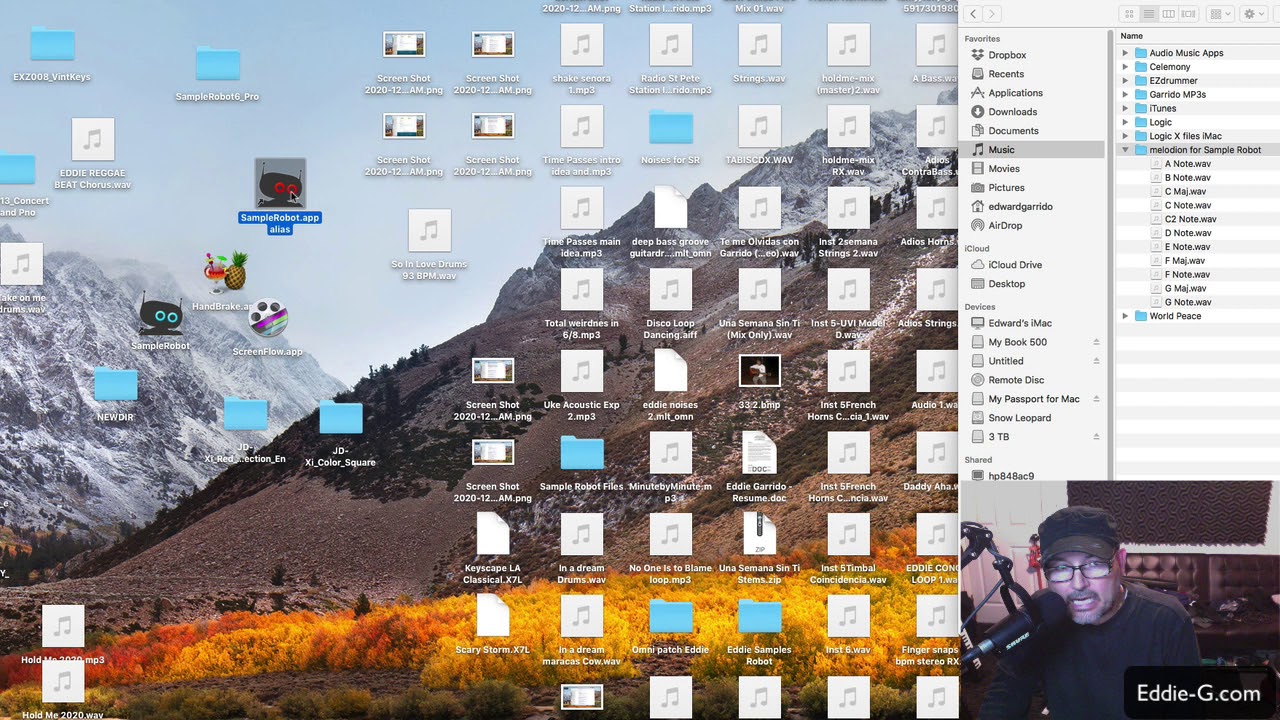Select So In Love Drums 93 BPM.wav icon
This screenshot has height=720, width=1280.
pos(429,231)
